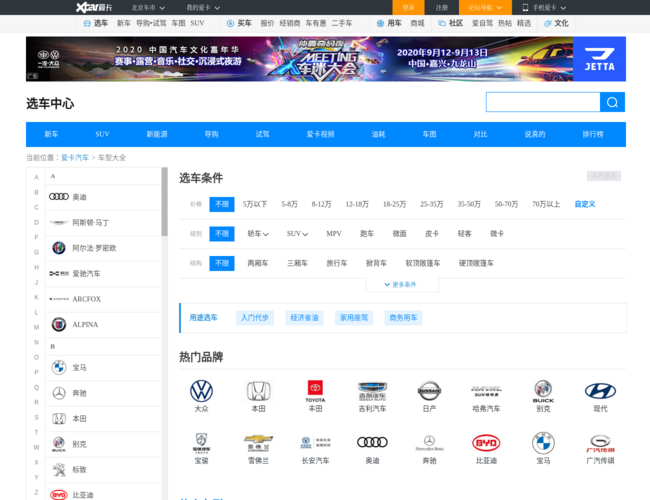This screenshot has height=500, width=650.
Task: Focus the car search input field
Action: [543, 102]
